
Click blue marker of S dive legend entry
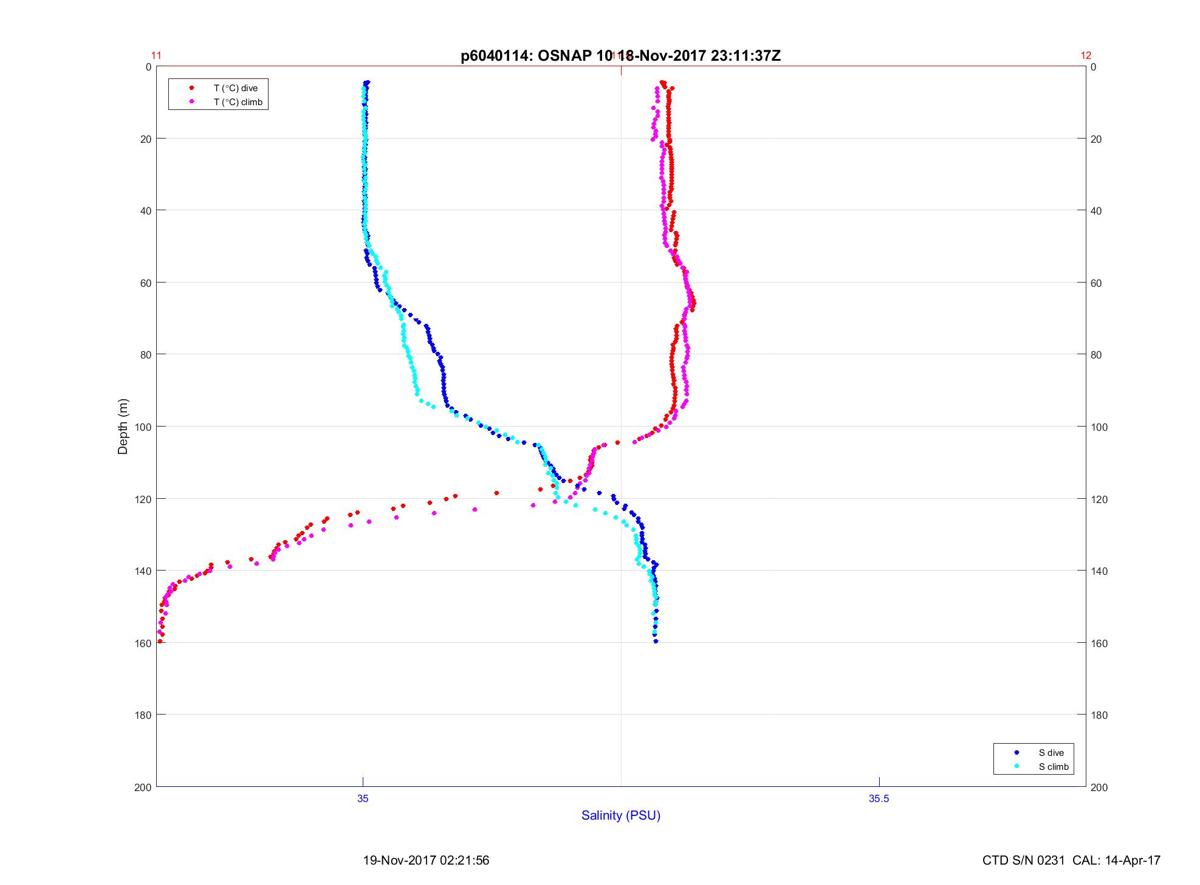click(1017, 752)
